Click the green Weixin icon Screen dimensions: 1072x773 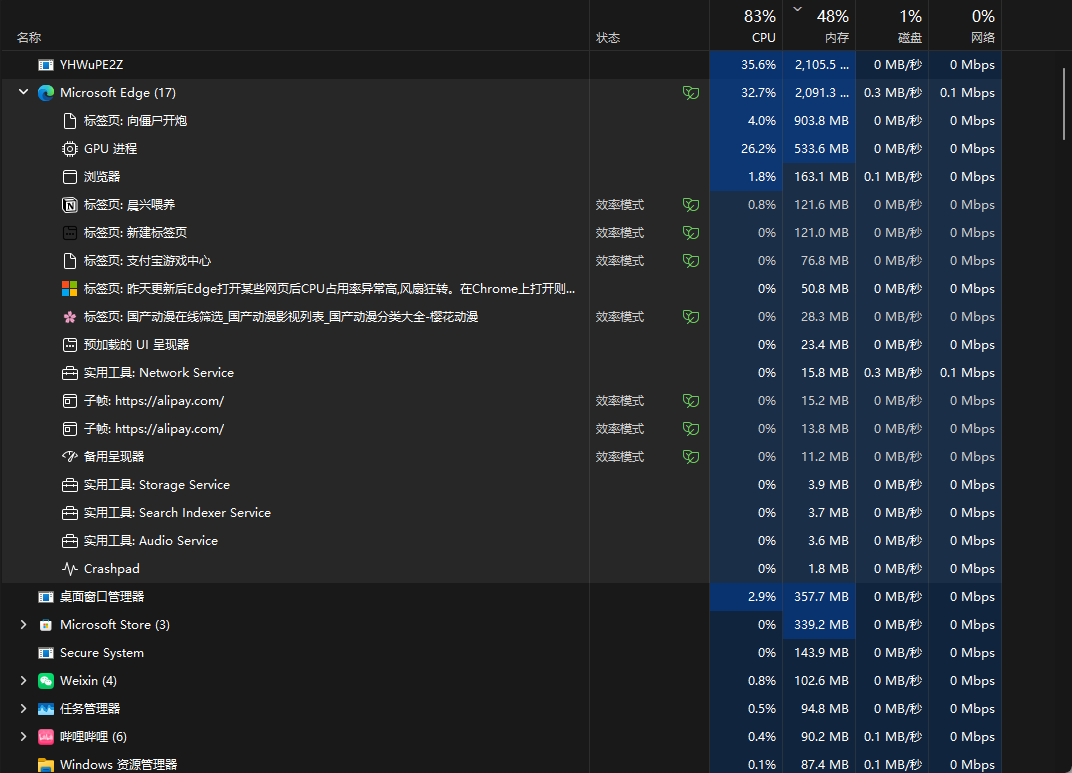point(46,681)
